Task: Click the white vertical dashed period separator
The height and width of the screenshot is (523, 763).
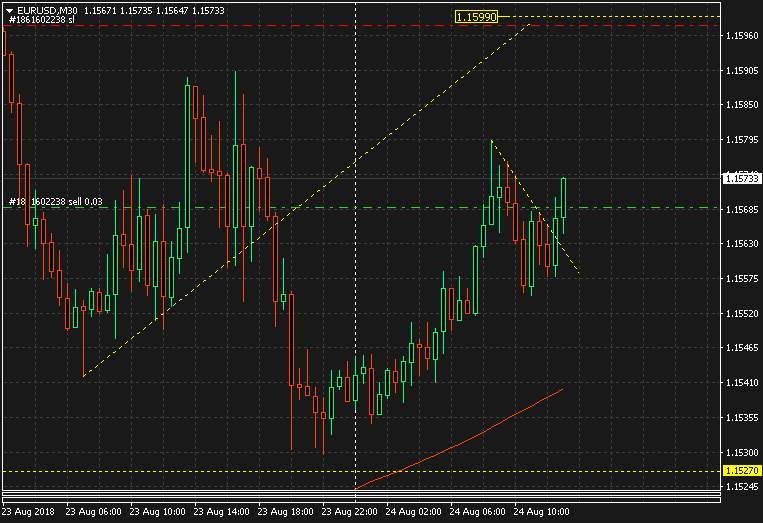Action: coord(356,300)
